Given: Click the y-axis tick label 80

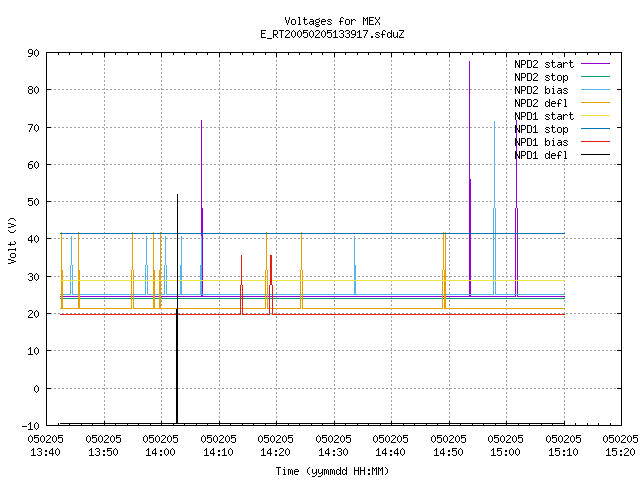Looking at the screenshot, I should click(33, 90).
